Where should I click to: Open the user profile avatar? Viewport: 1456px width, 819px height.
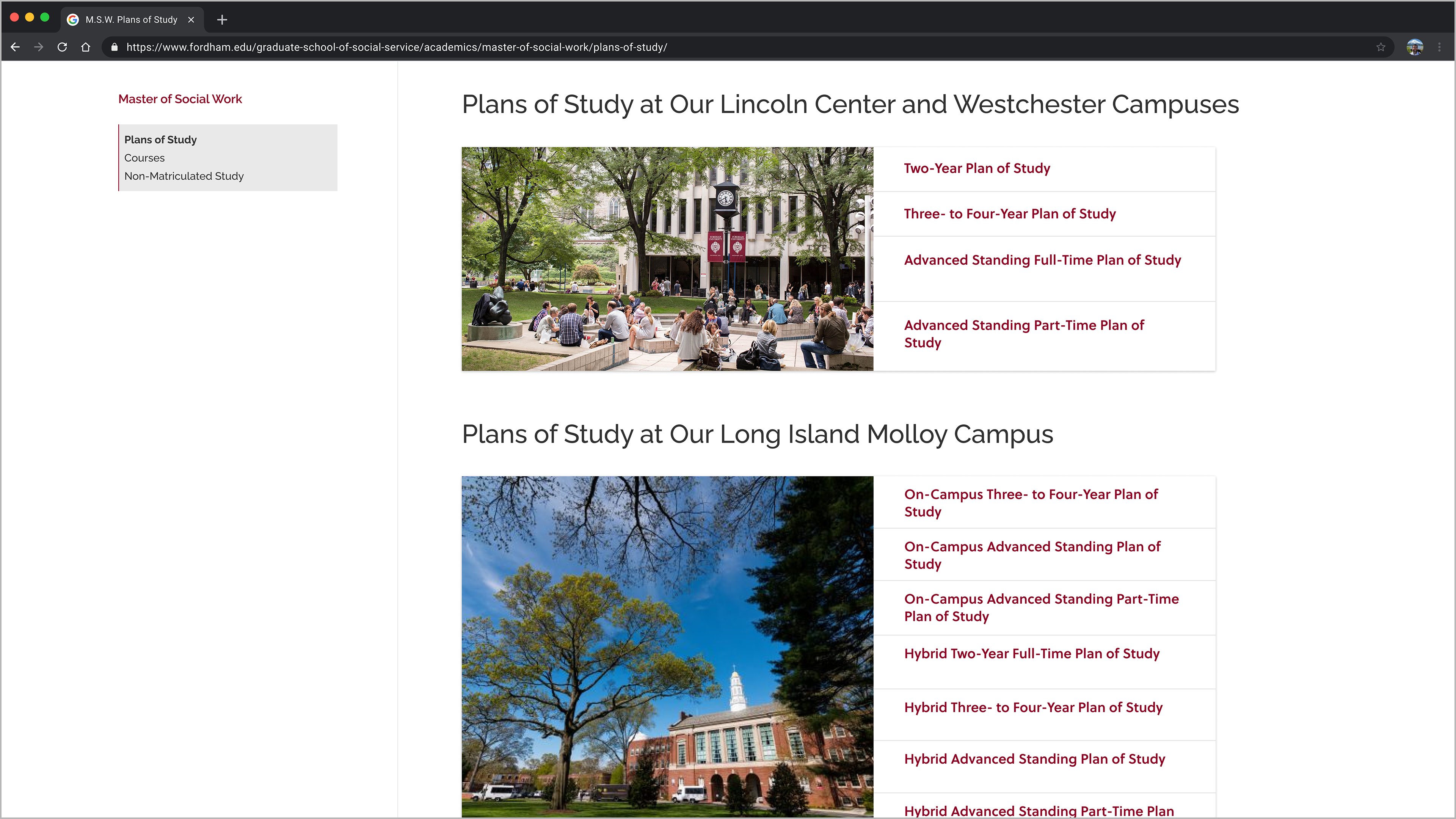[x=1415, y=47]
